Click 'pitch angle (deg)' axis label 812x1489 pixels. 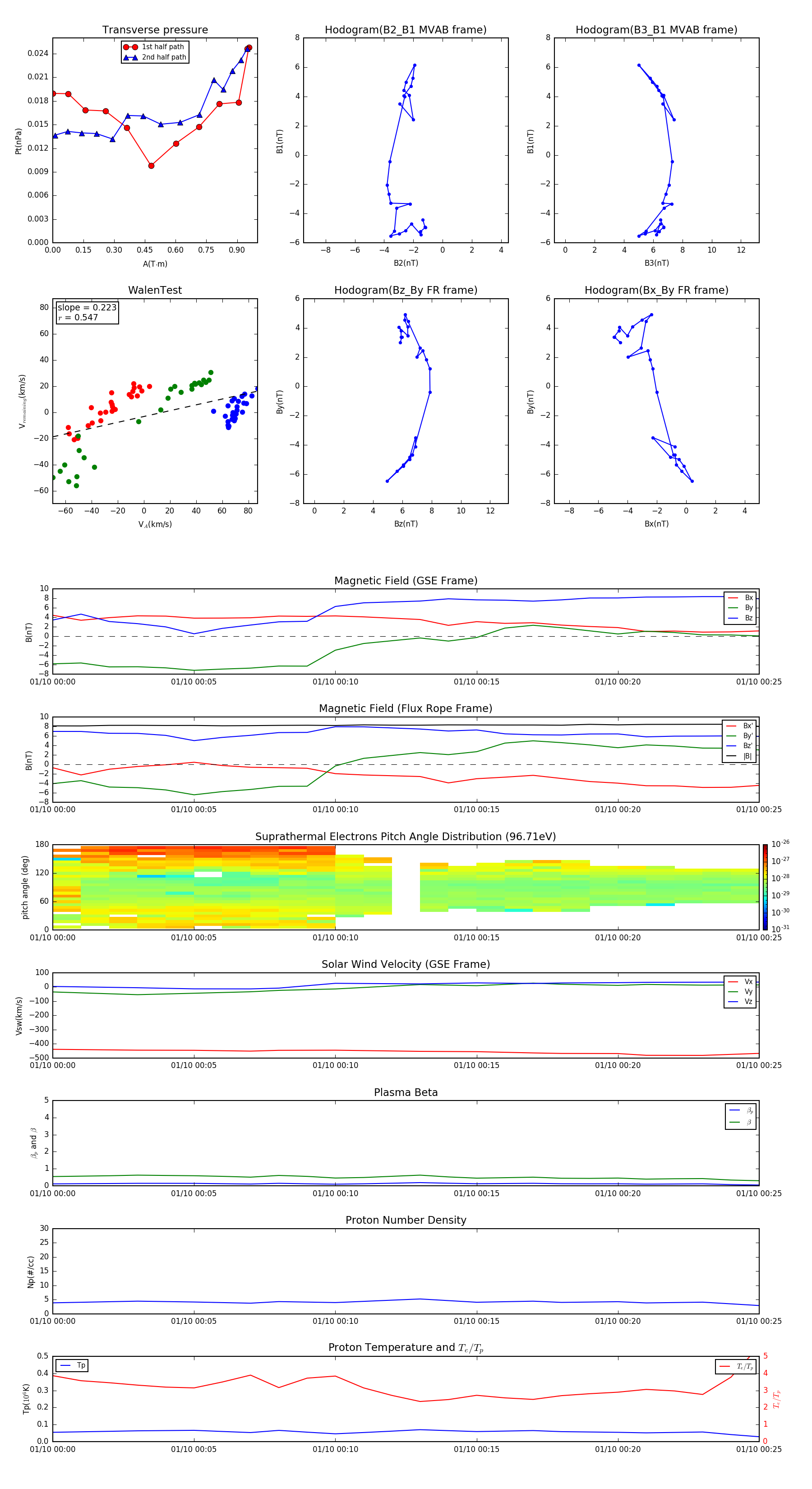coord(25,887)
